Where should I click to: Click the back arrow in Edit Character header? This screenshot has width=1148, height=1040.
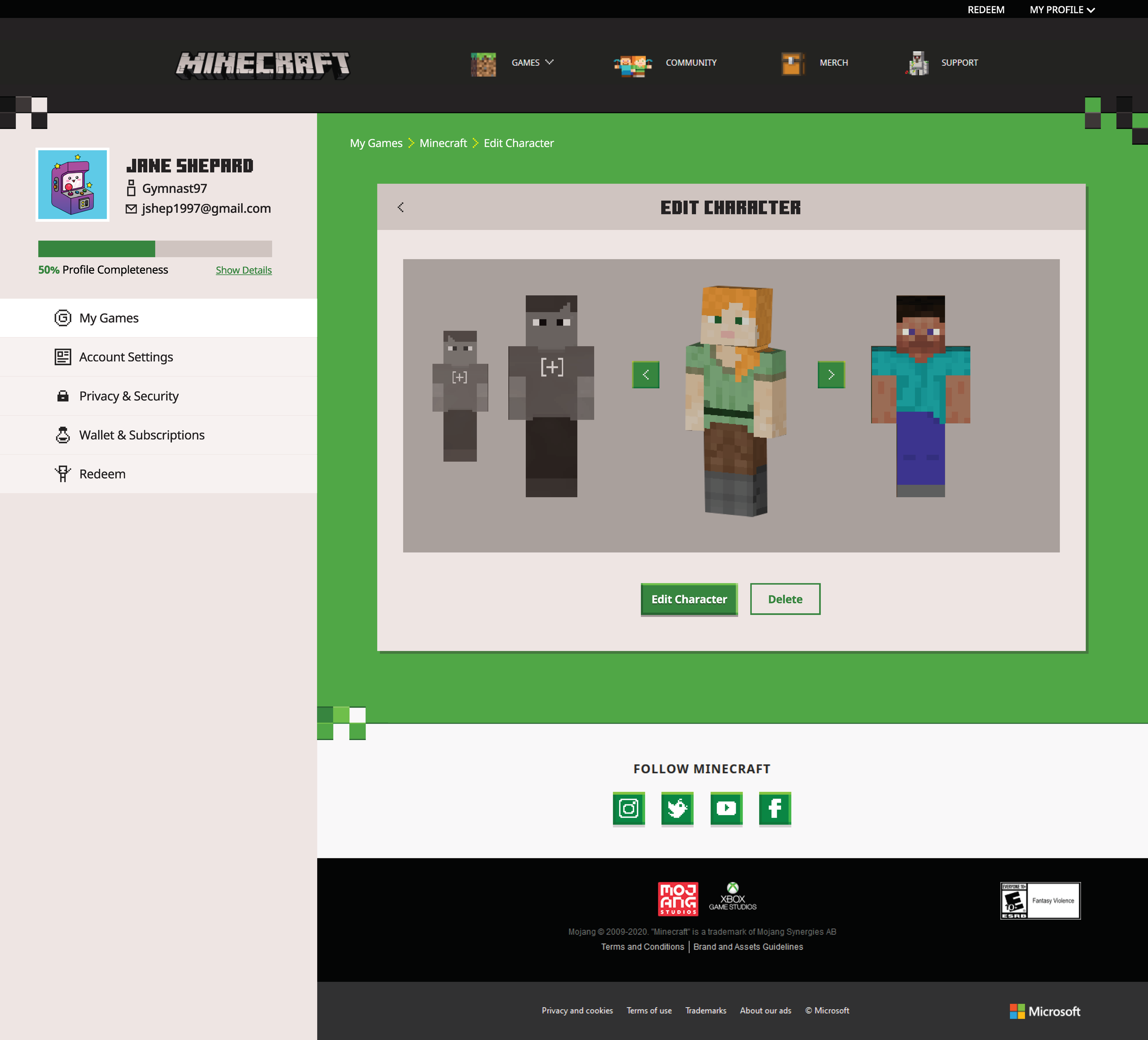pos(401,208)
